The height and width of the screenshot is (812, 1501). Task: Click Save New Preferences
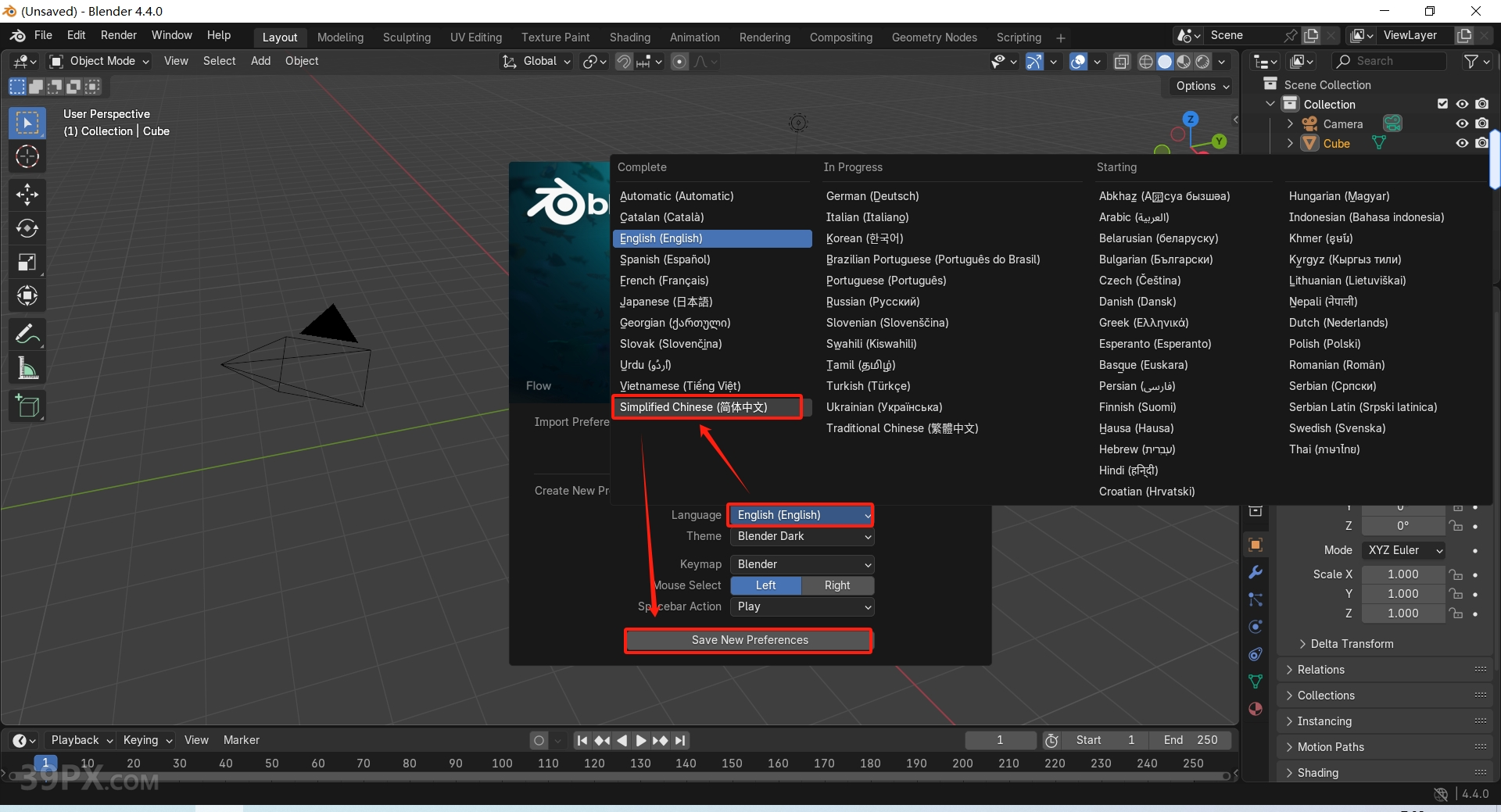(x=747, y=640)
